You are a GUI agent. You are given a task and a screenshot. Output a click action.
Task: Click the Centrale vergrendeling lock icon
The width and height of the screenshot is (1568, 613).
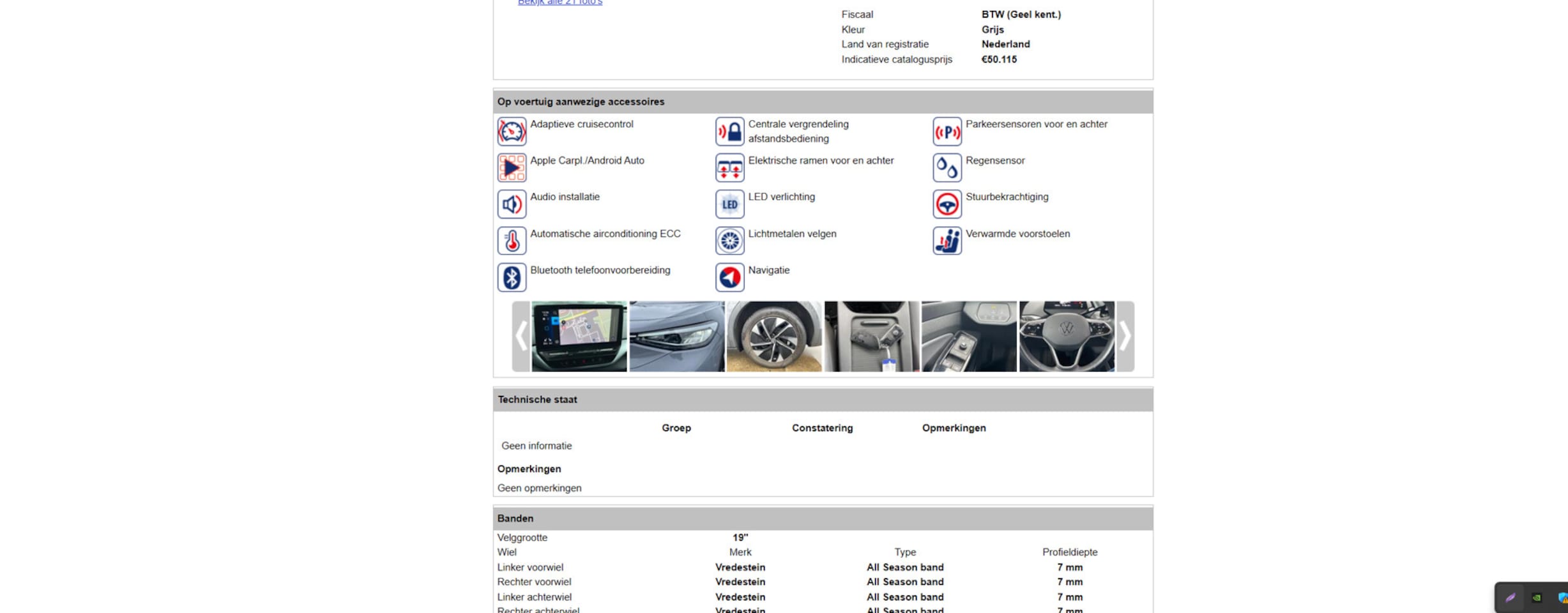pos(729,132)
